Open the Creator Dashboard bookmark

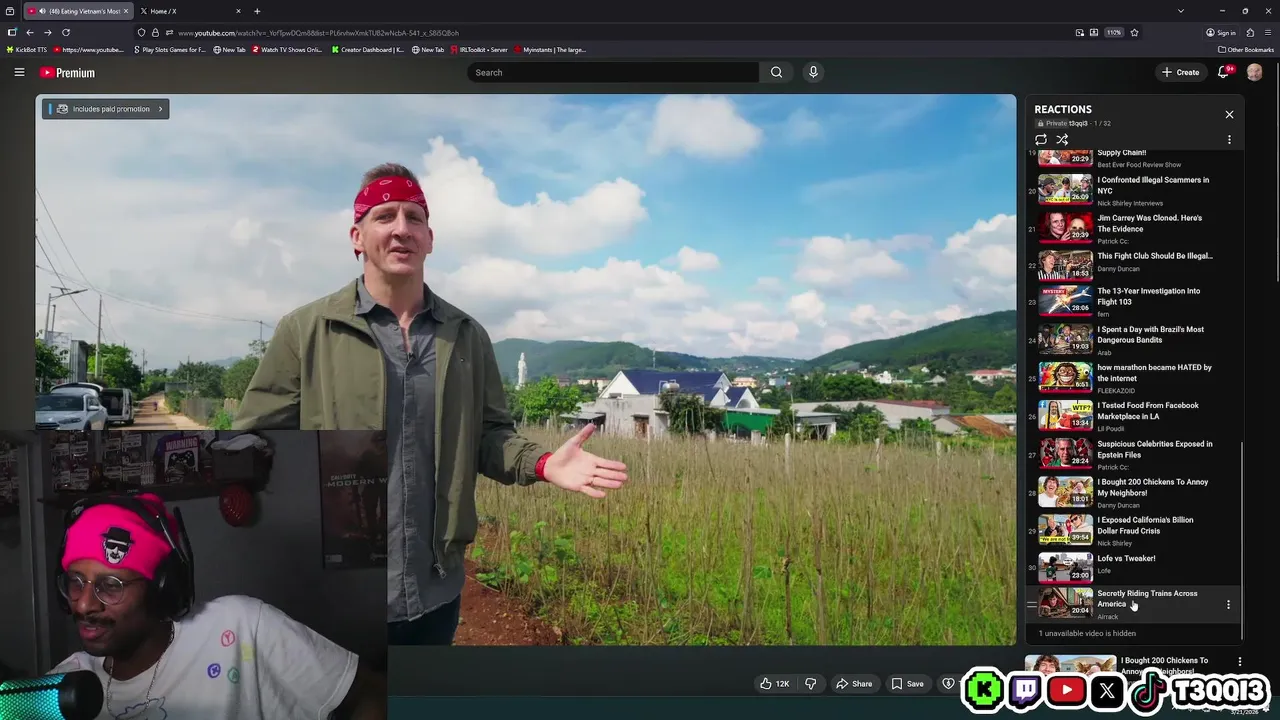[367, 49]
